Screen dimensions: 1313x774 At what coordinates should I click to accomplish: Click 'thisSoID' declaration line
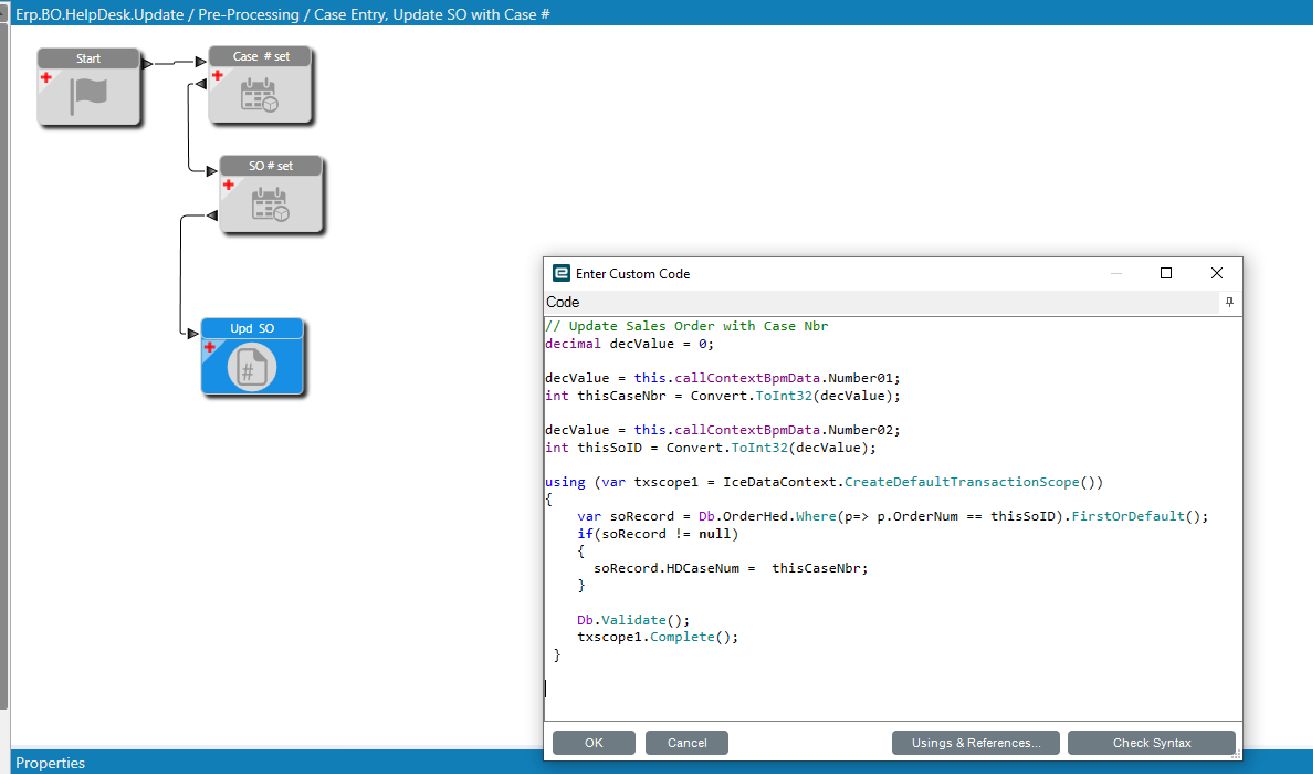(x=710, y=447)
